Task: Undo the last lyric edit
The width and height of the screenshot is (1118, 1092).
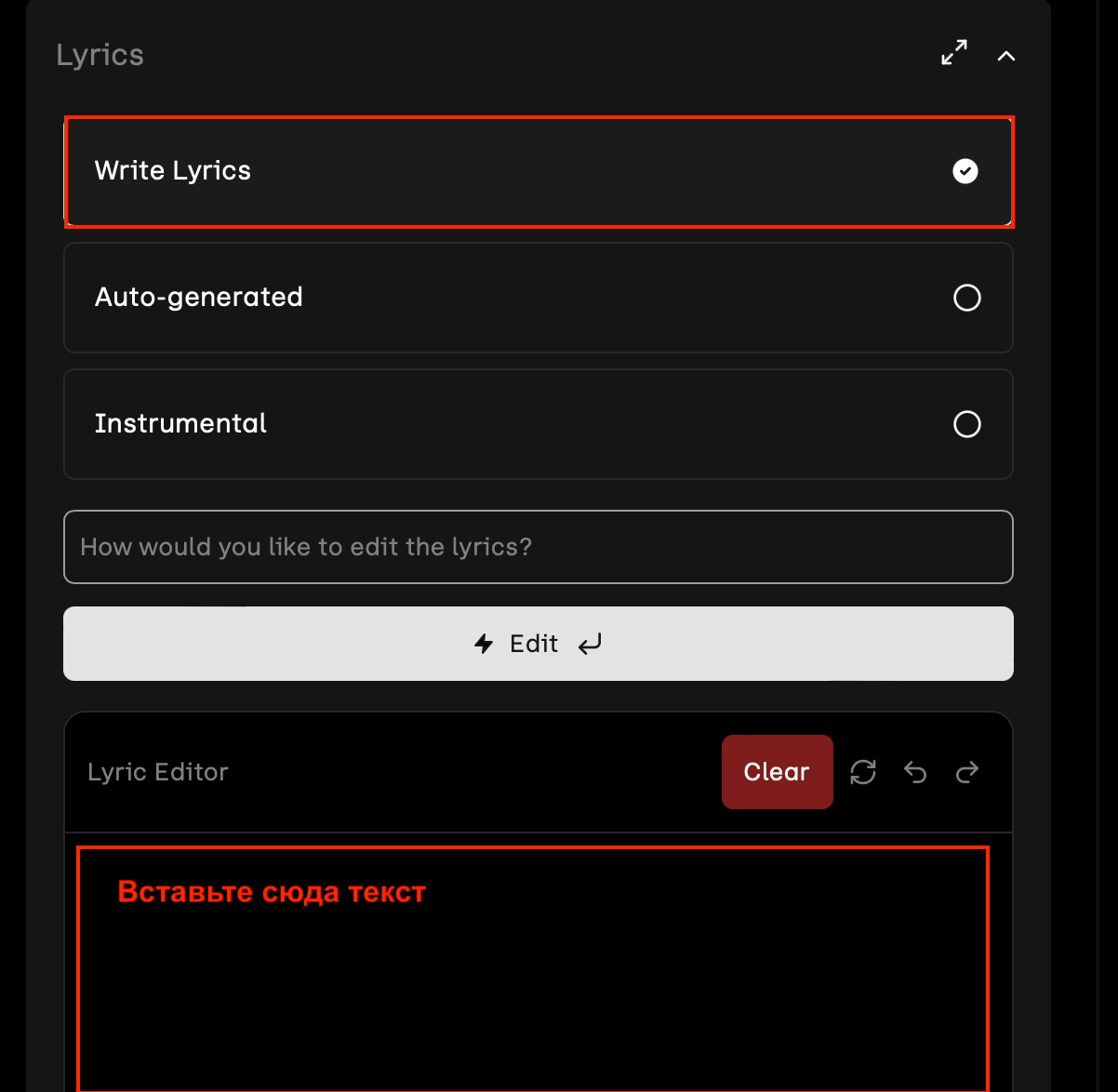Action: [x=915, y=772]
